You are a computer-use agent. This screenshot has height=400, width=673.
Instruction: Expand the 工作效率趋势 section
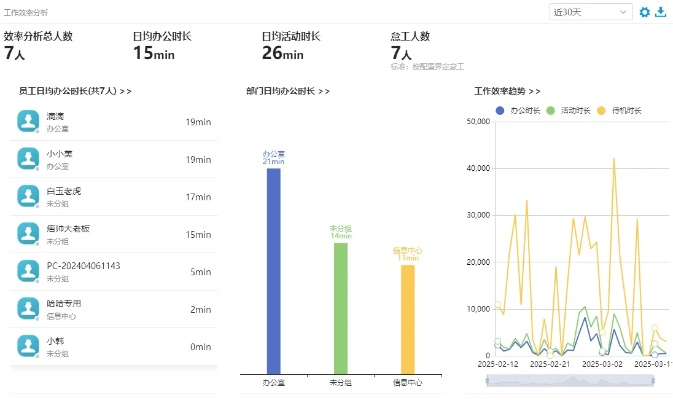click(x=508, y=90)
